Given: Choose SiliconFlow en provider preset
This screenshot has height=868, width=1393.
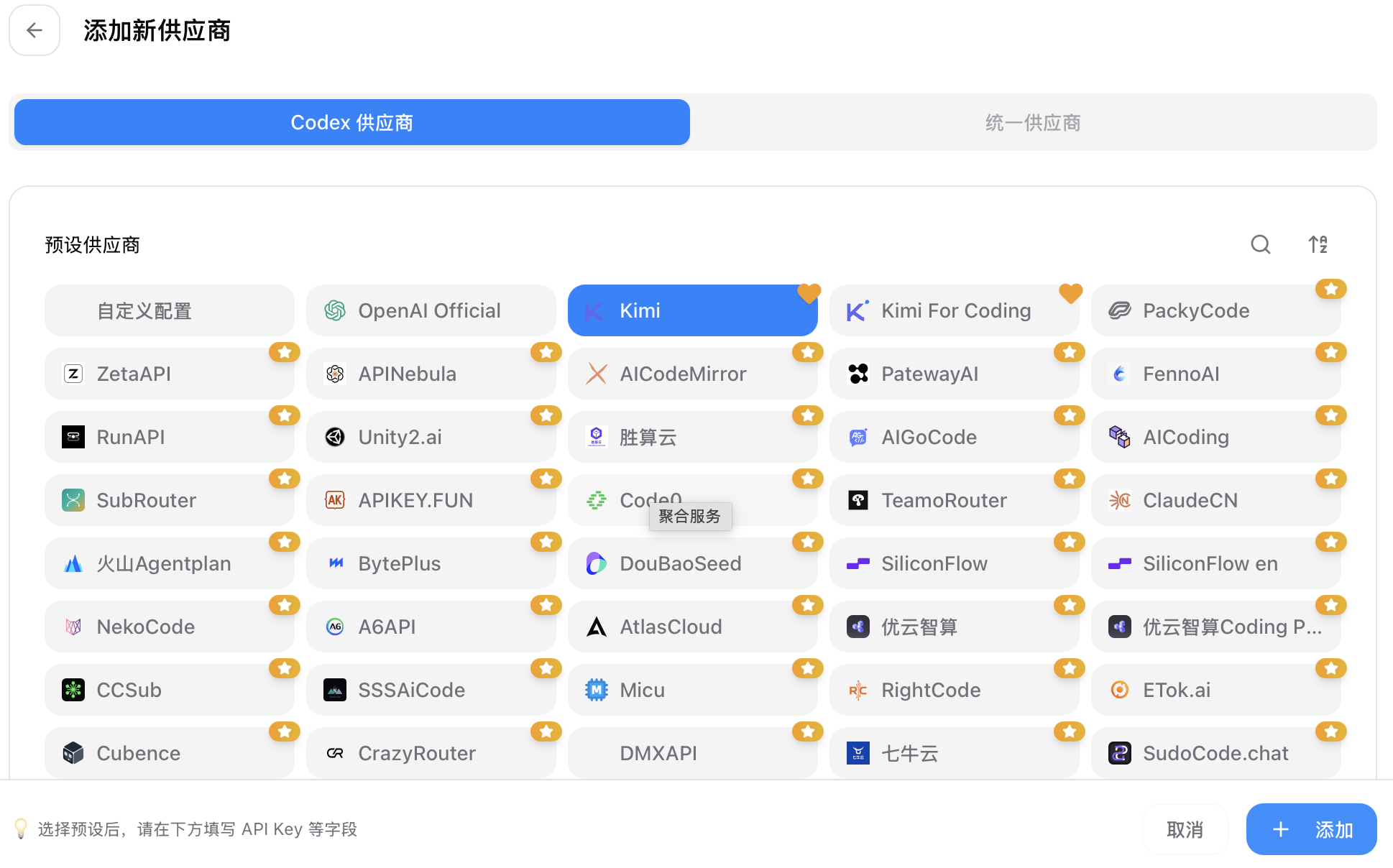Looking at the screenshot, I should [1216, 563].
